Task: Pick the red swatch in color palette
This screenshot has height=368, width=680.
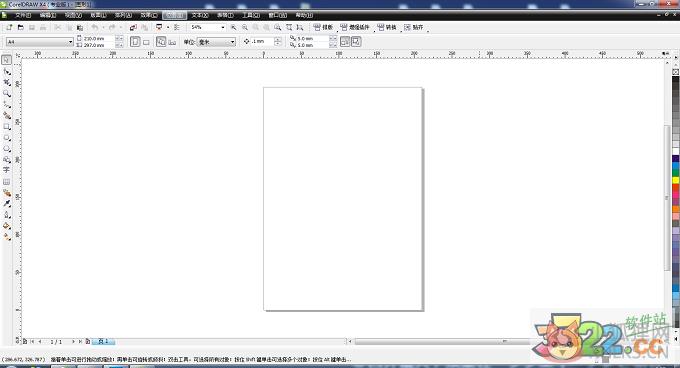Action: pos(675,188)
